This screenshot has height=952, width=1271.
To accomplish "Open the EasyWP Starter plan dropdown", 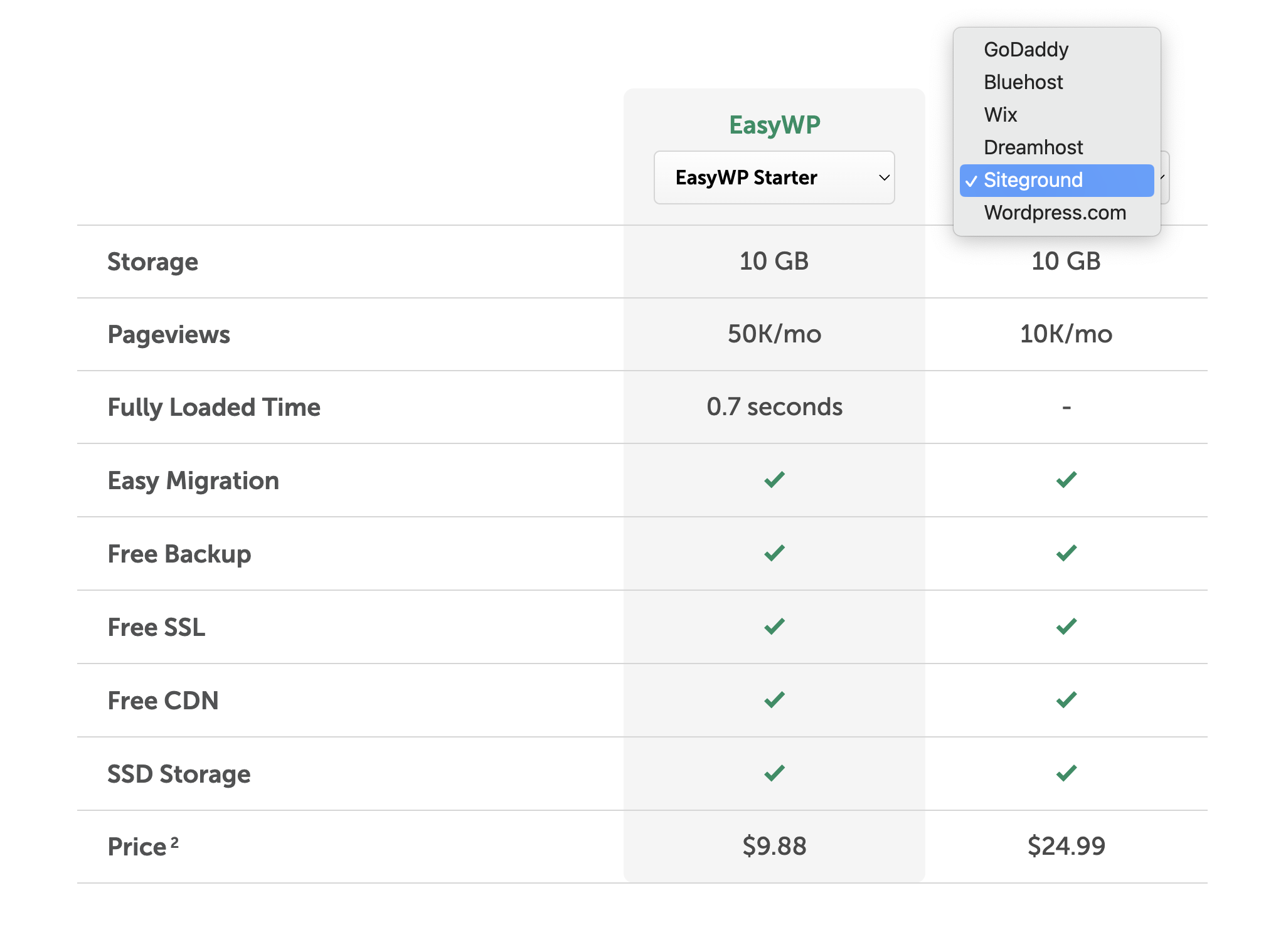I will 774,177.
